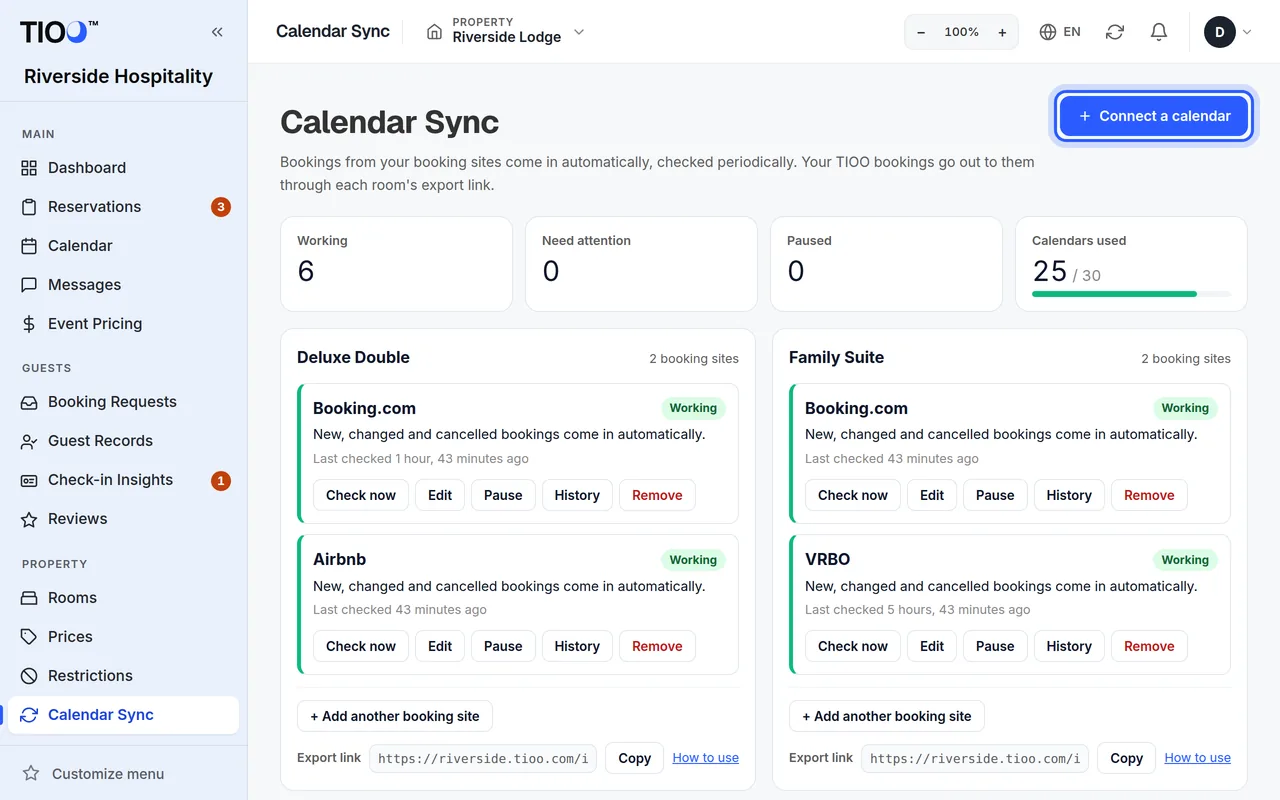Click Family Suite export link field

pos(975,758)
